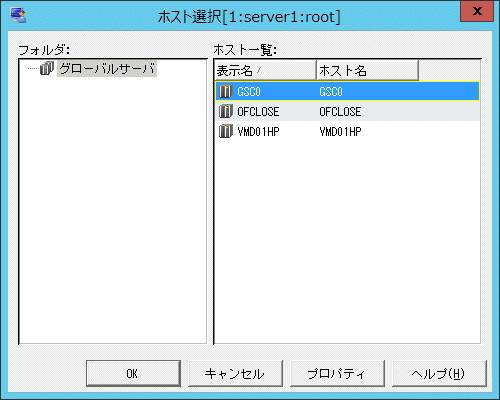Open help with the ヘルプ(H) button

click(x=439, y=373)
